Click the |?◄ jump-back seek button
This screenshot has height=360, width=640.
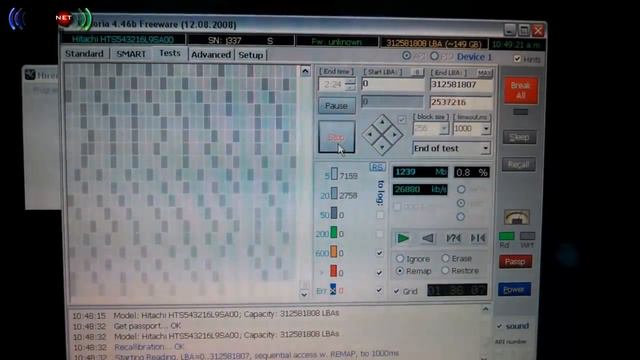point(453,238)
